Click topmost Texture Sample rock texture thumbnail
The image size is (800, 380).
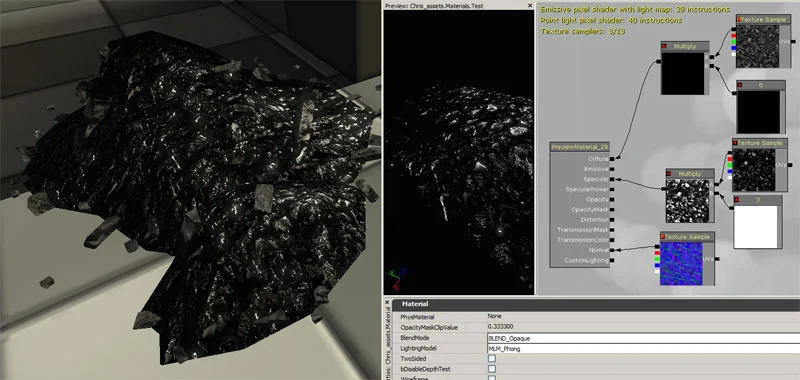pyautogui.click(x=758, y=46)
